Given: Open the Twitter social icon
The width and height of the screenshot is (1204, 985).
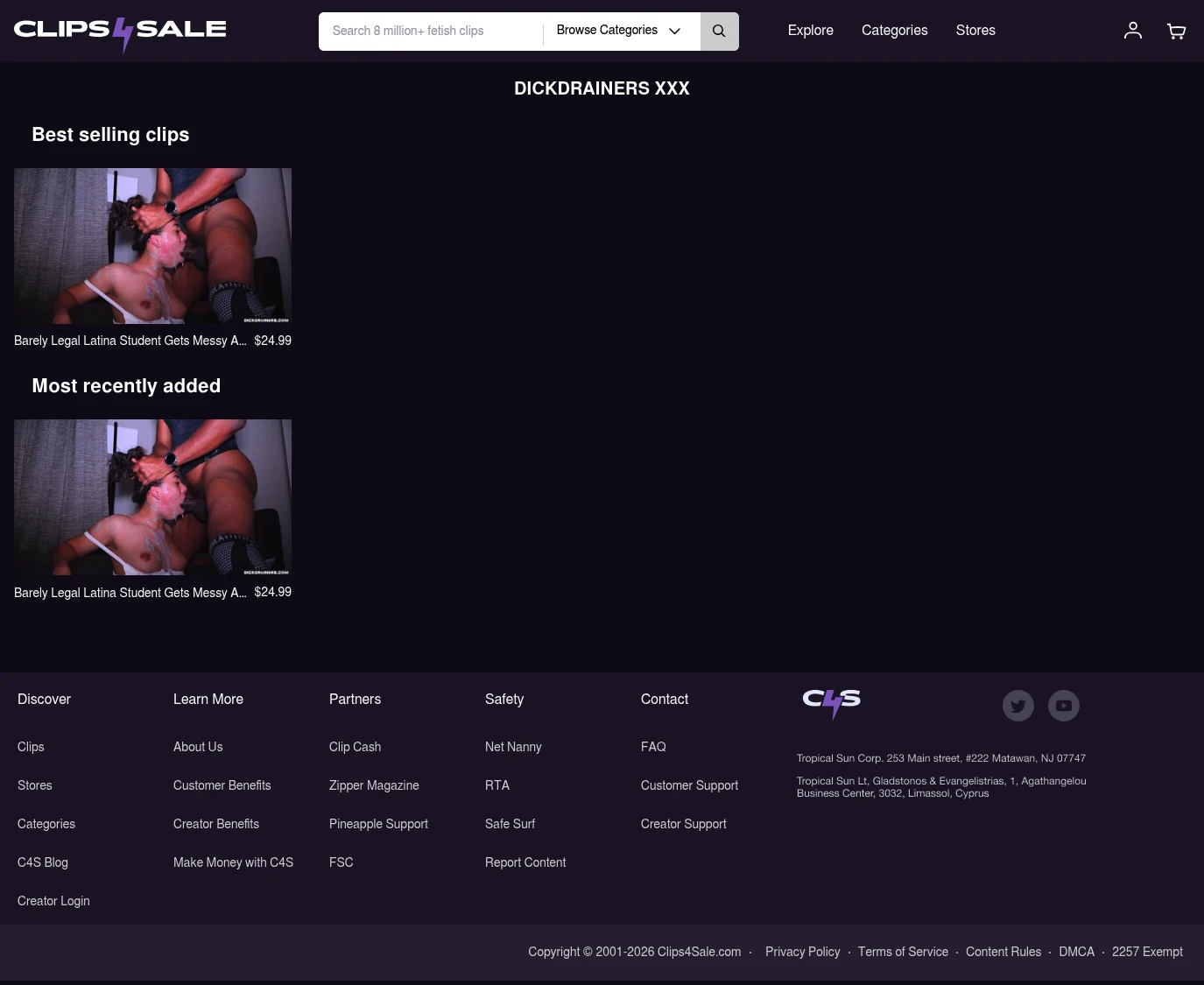Looking at the screenshot, I should [x=1018, y=706].
